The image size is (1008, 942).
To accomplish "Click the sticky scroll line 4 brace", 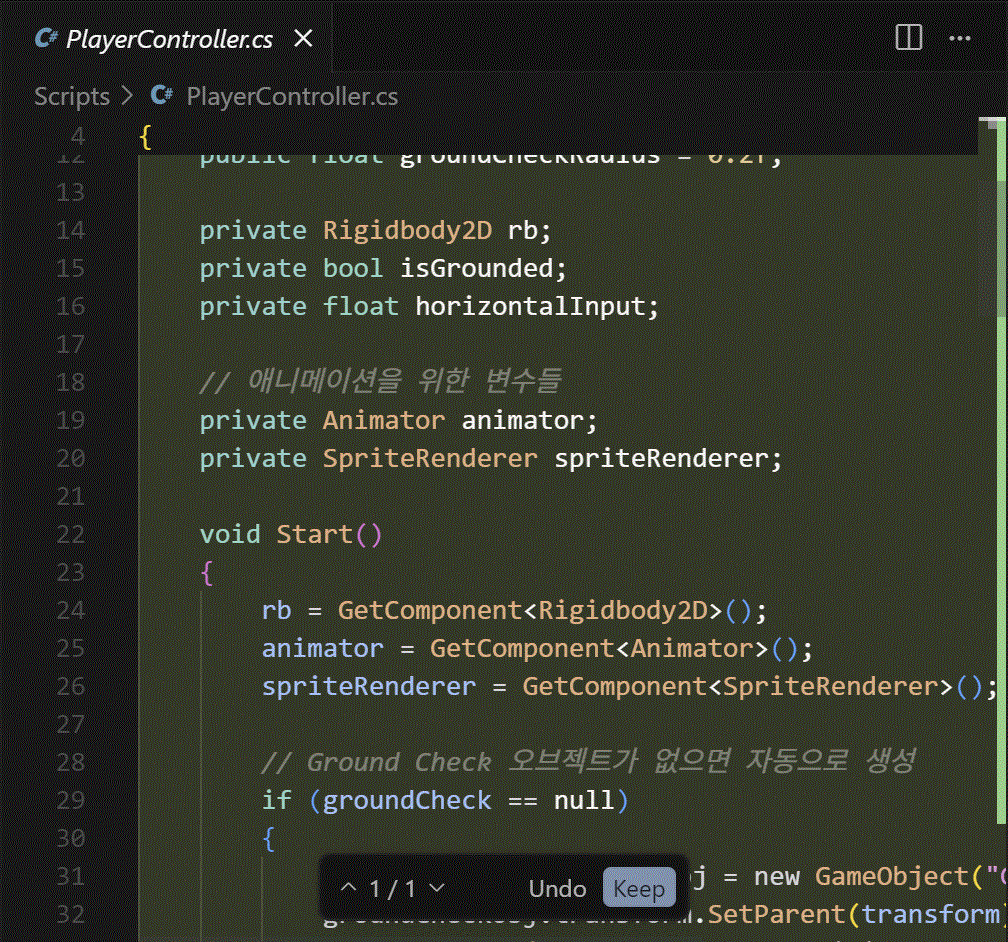I will click(x=145, y=136).
